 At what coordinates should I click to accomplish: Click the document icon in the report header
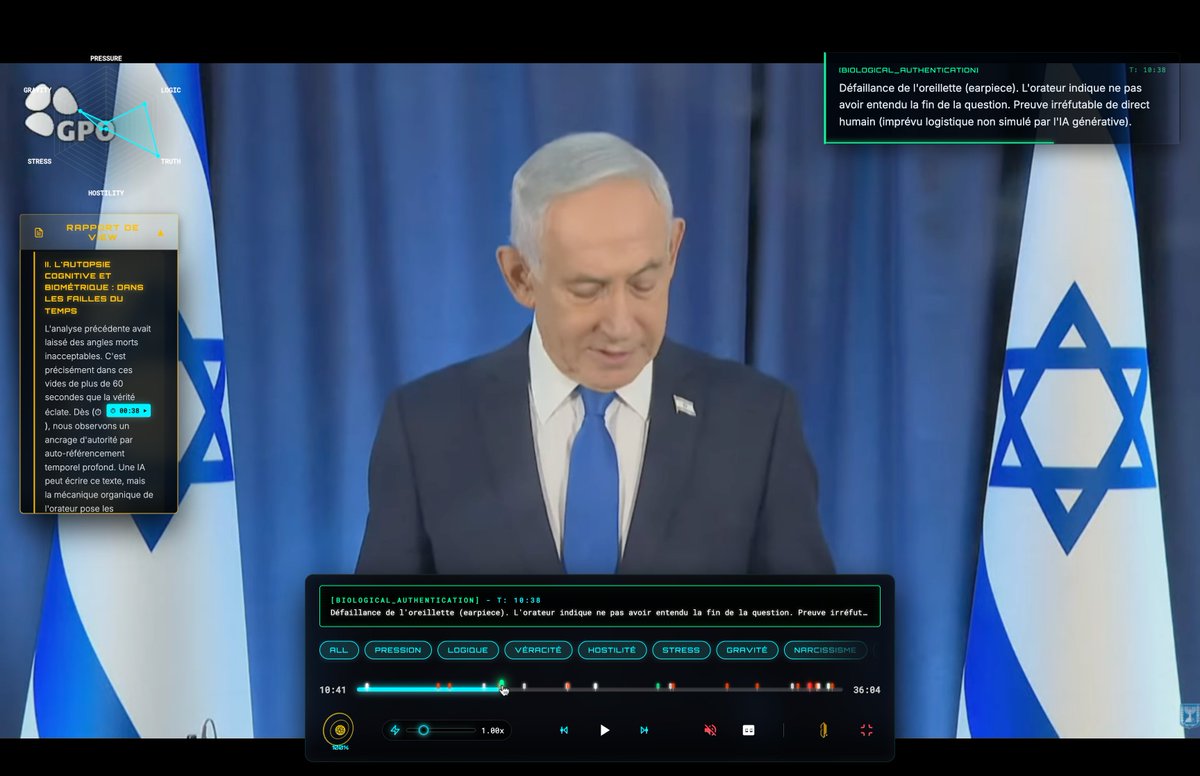coord(39,233)
